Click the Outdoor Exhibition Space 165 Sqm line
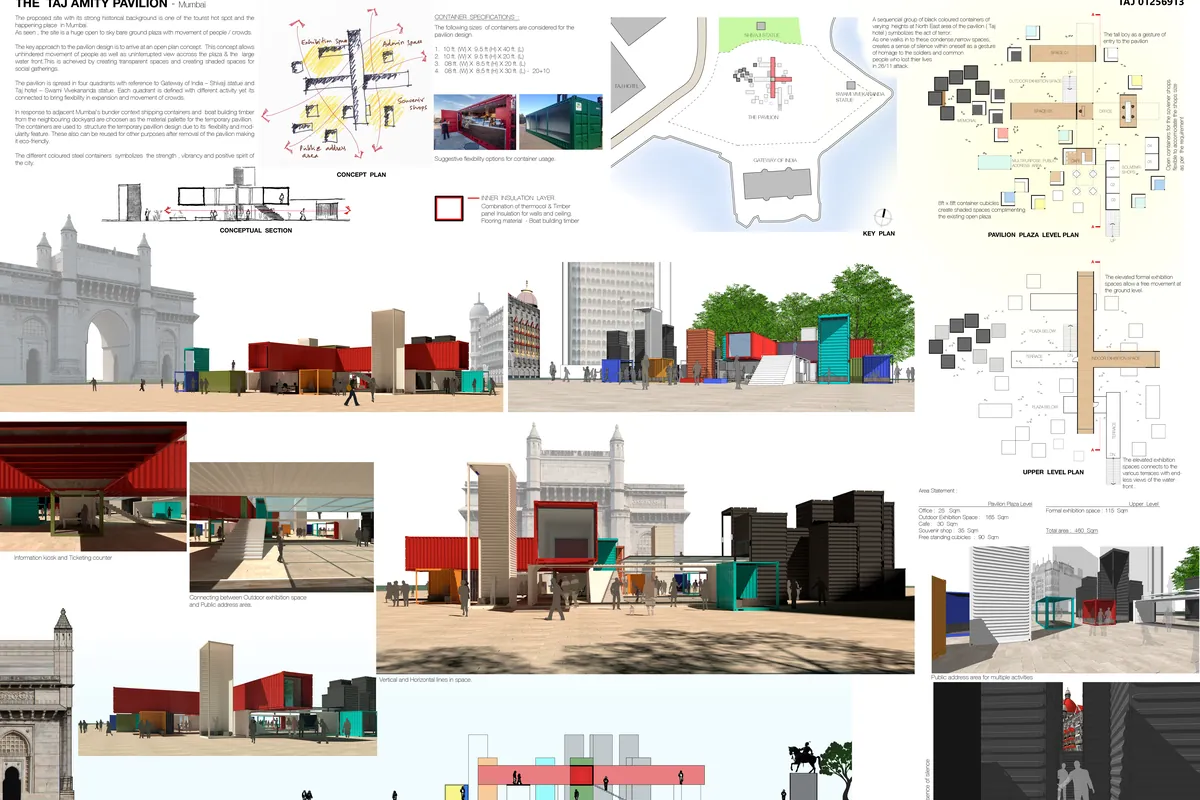The image size is (1200, 800). click(x=962, y=517)
